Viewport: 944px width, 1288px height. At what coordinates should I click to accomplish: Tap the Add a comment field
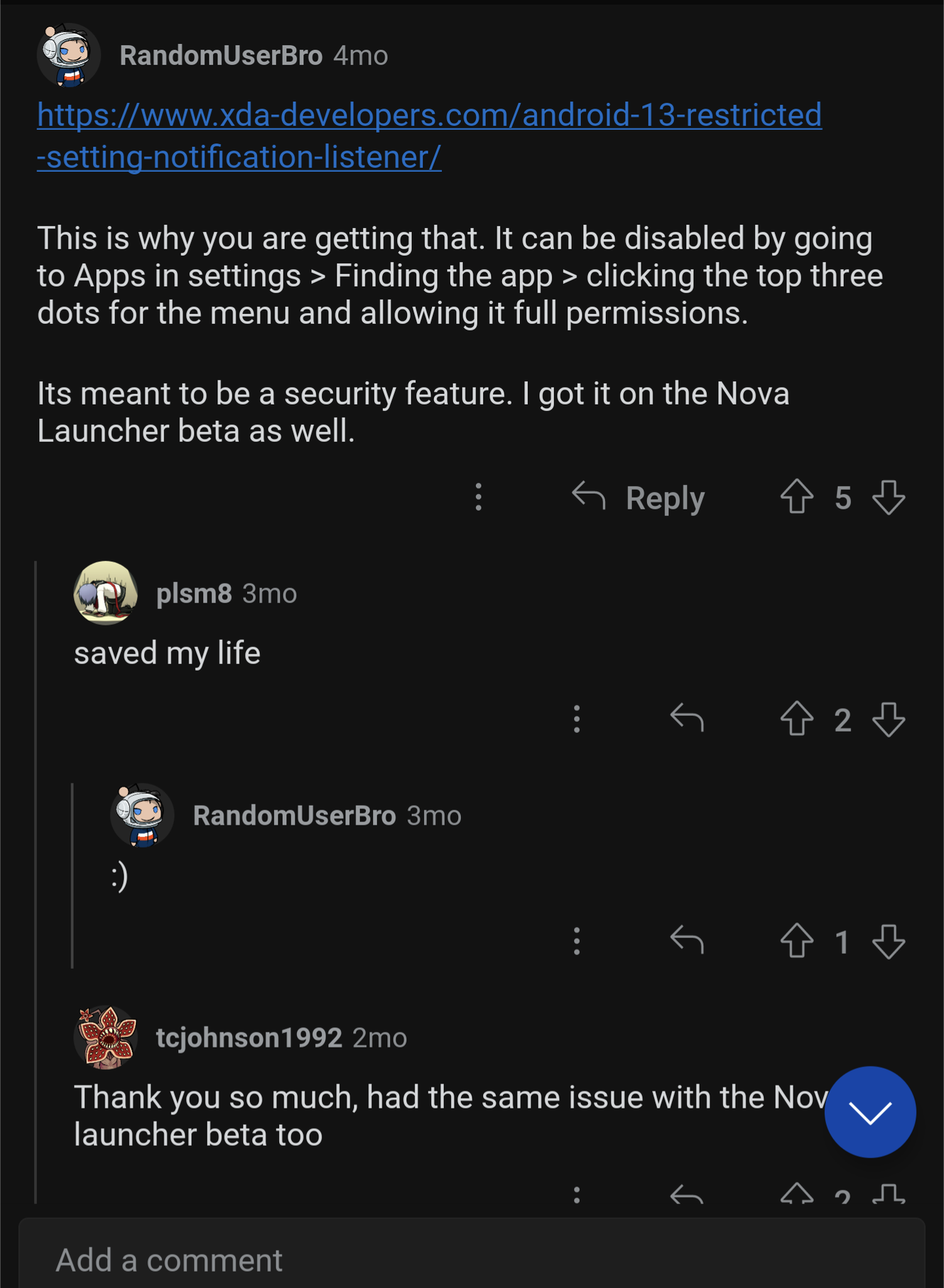[x=472, y=1260]
